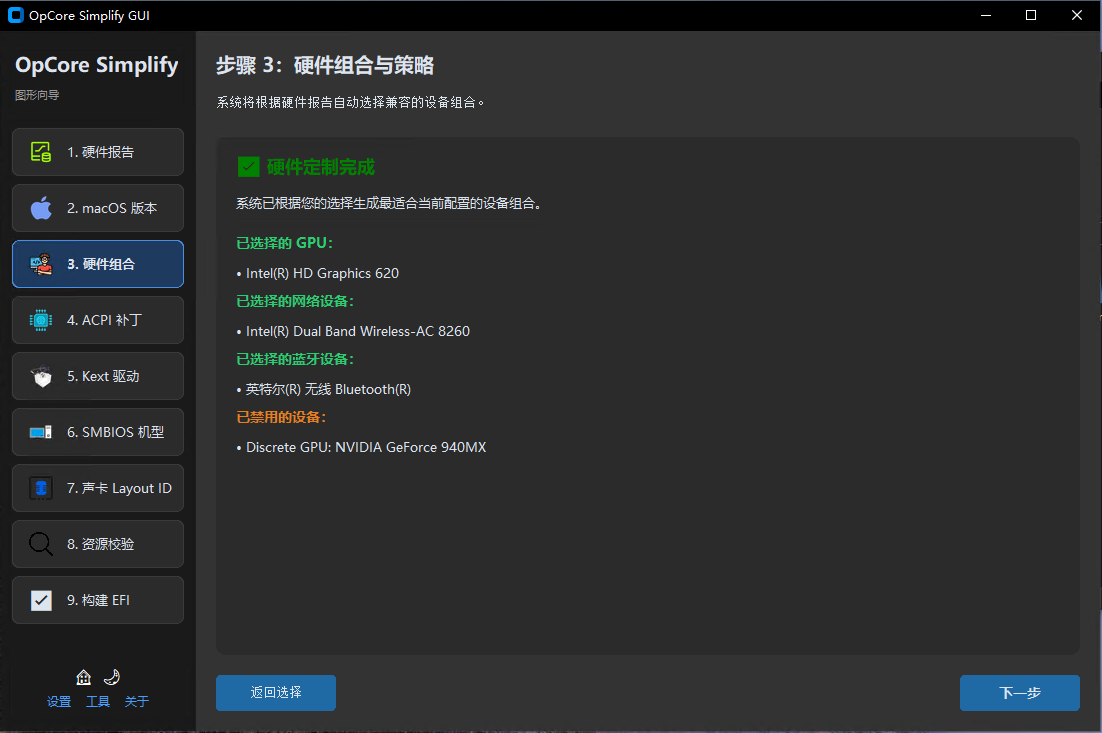Close the OpCore Simplify GUI window
The height and width of the screenshot is (733, 1102).
click(1077, 15)
